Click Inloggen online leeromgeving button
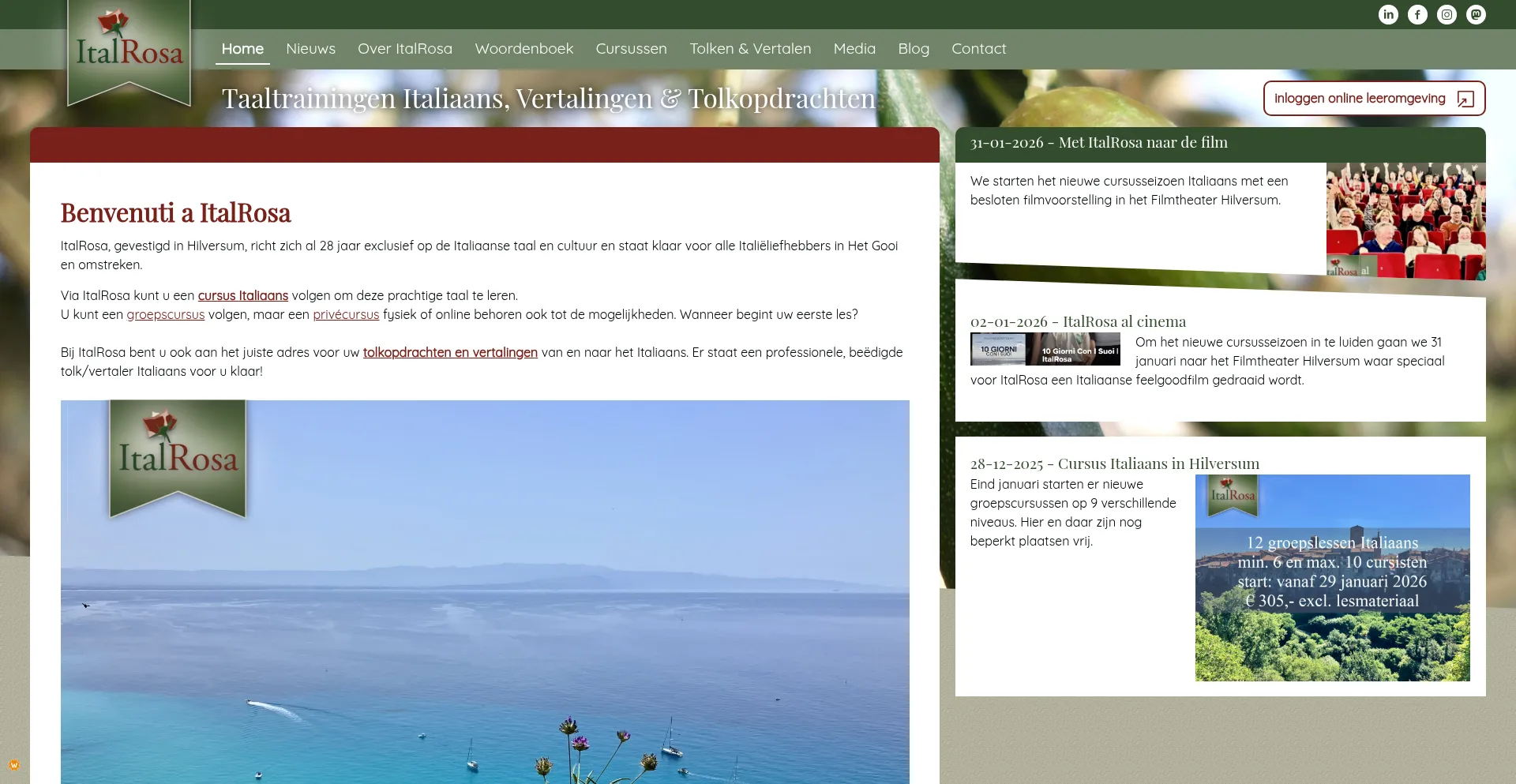Image resolution: width=1516 pixels, height=784 pixels. [x=1374, y=99]
